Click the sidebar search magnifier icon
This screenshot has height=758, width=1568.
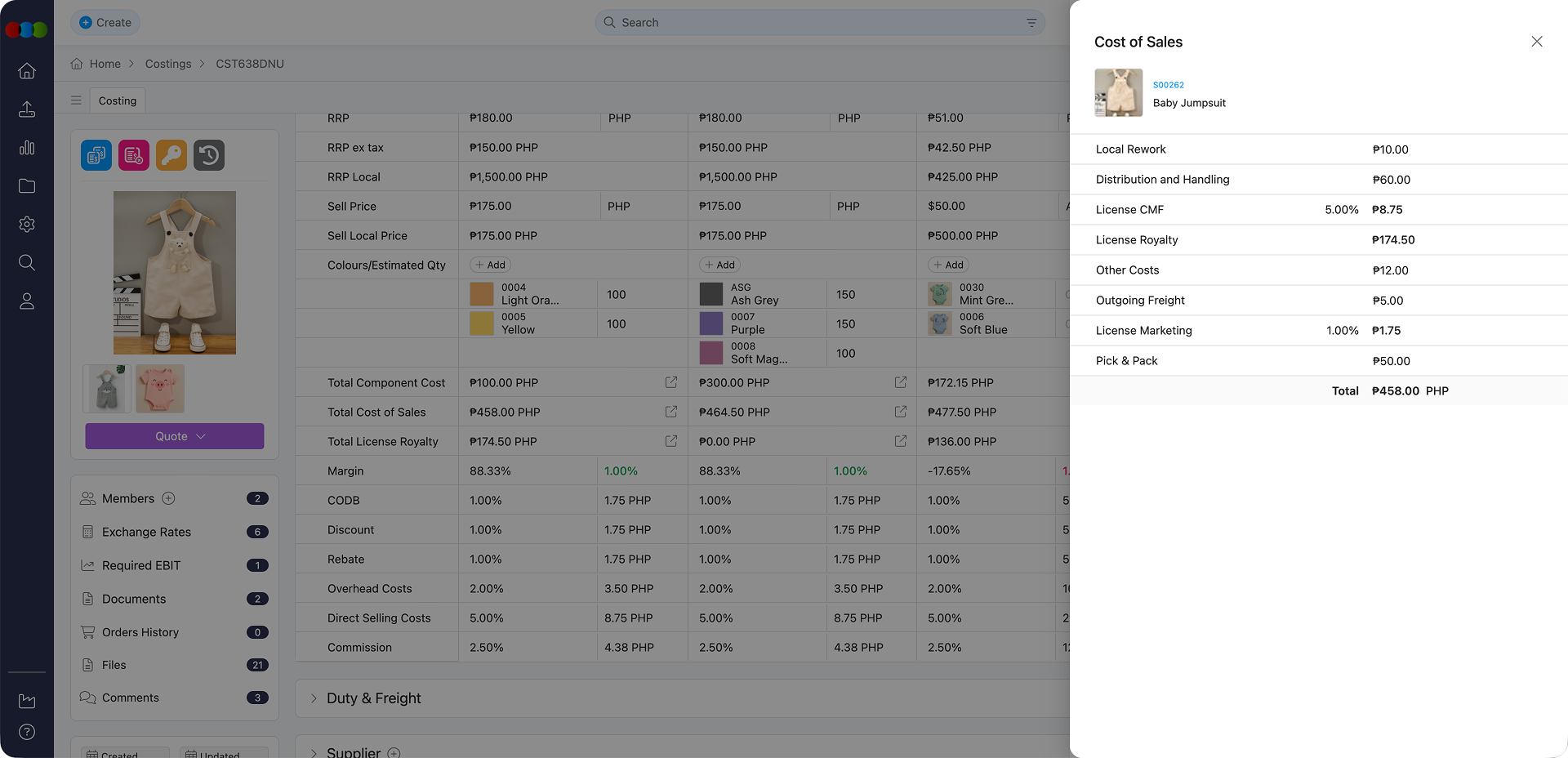[27, 262]
